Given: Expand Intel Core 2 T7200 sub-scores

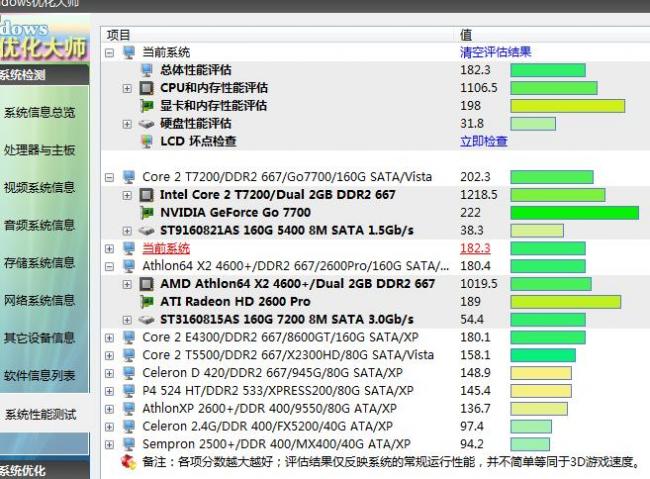Looking at the screenshot, I should click(127, 195).
